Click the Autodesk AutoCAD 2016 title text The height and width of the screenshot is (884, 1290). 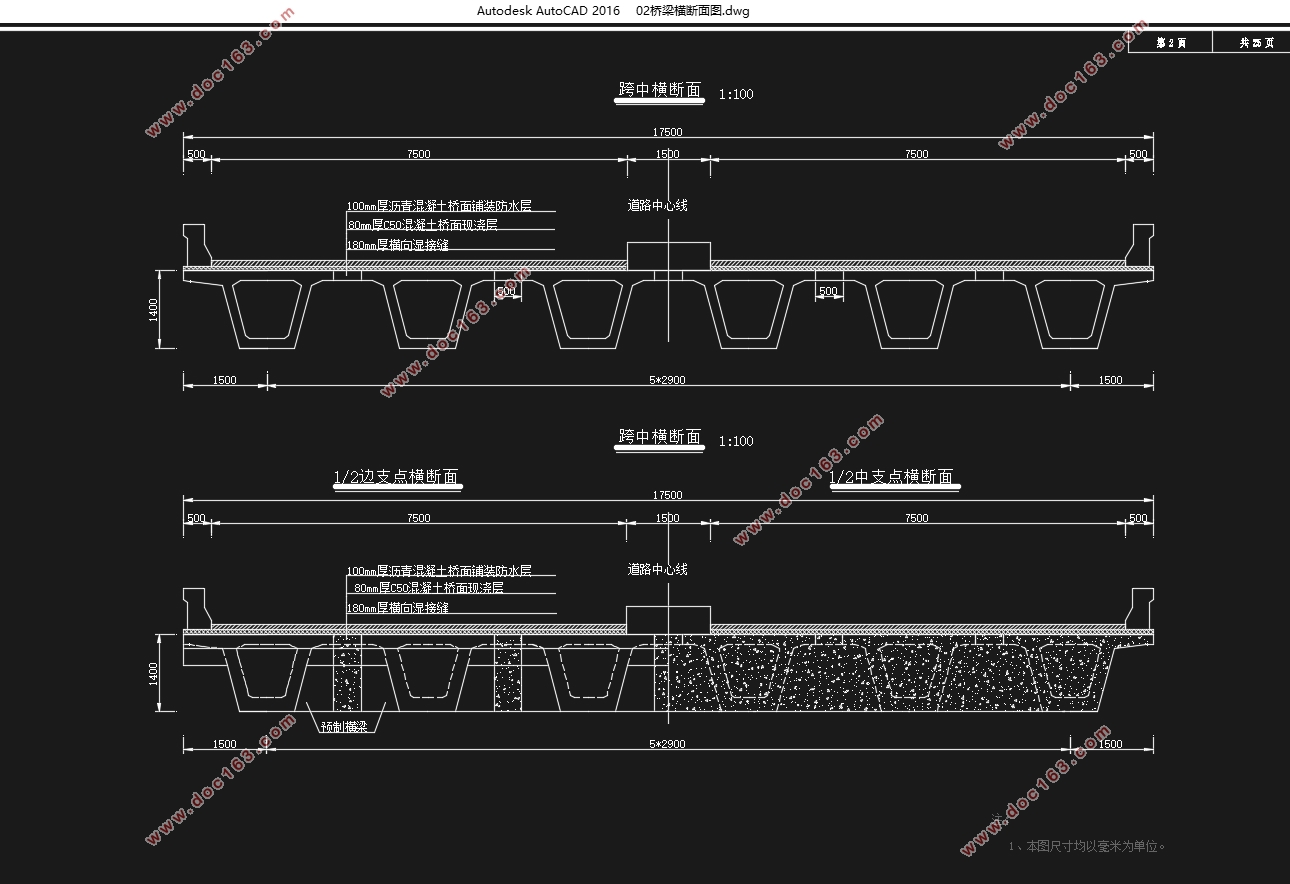pos(547,11)
